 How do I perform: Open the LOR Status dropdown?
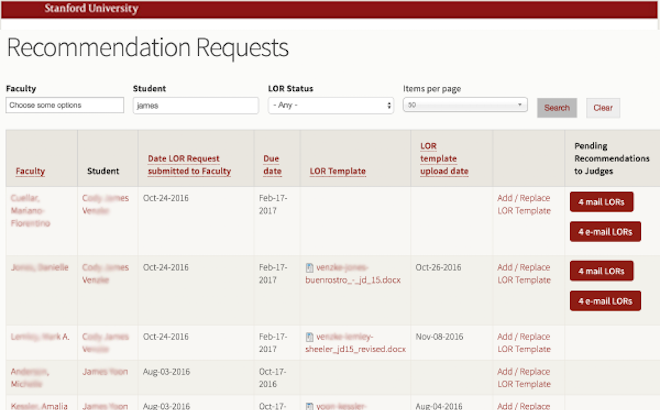pos(331,106)
